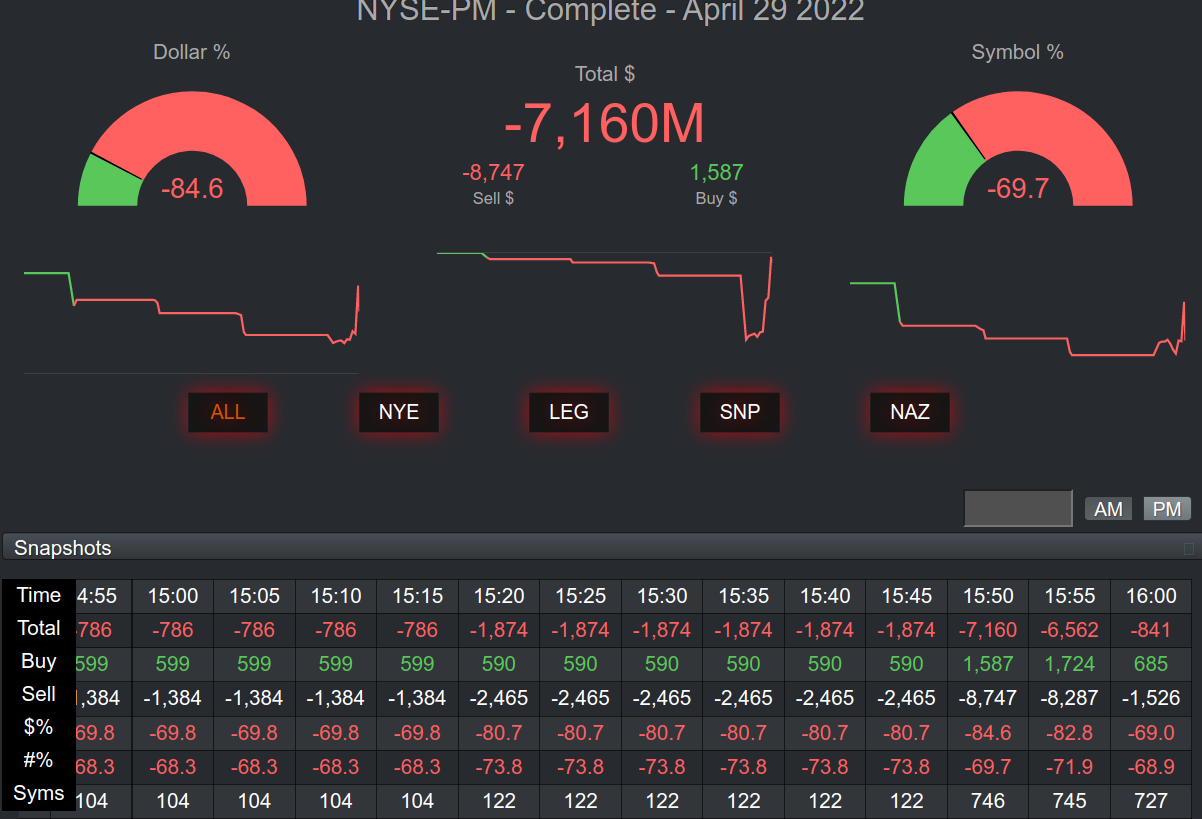Click the small square icon in Snapshots header
The width and height of the screenshot is (1202, 819).
[1189, 548]
